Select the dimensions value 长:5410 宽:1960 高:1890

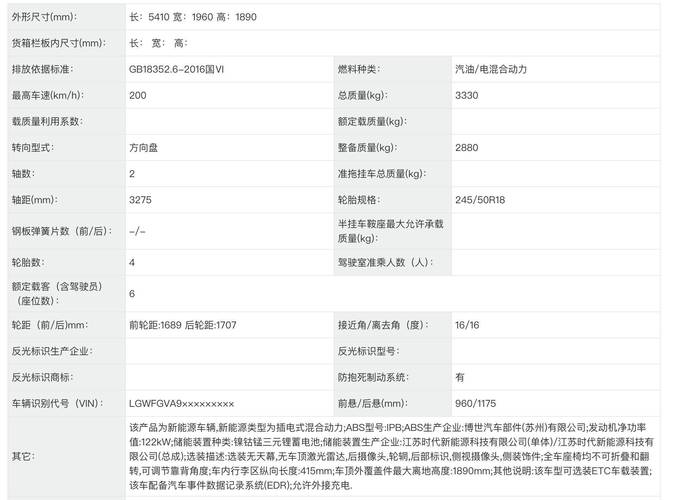pos(193,17)
